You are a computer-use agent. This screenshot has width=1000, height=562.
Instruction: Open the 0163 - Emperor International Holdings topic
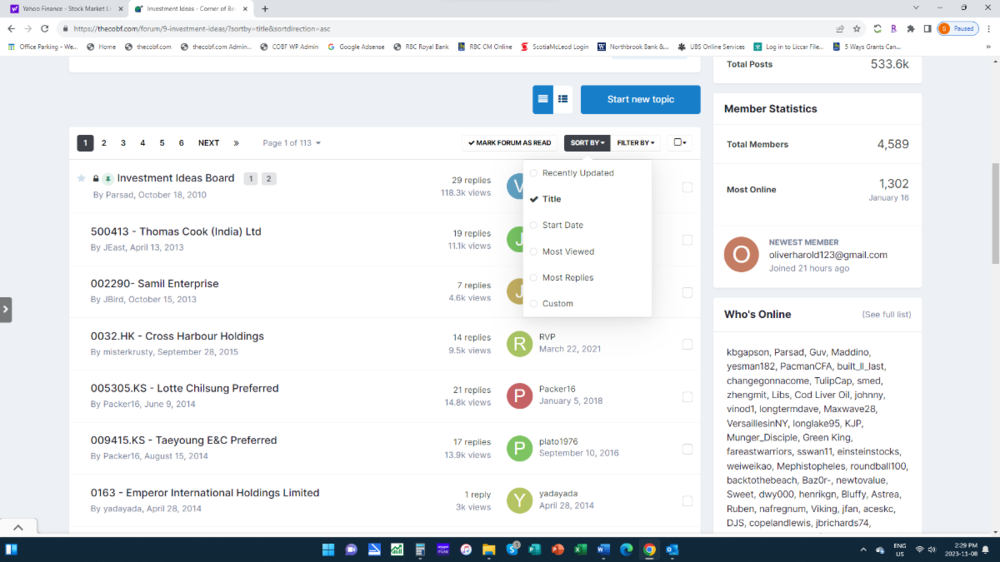click(205, 492)
